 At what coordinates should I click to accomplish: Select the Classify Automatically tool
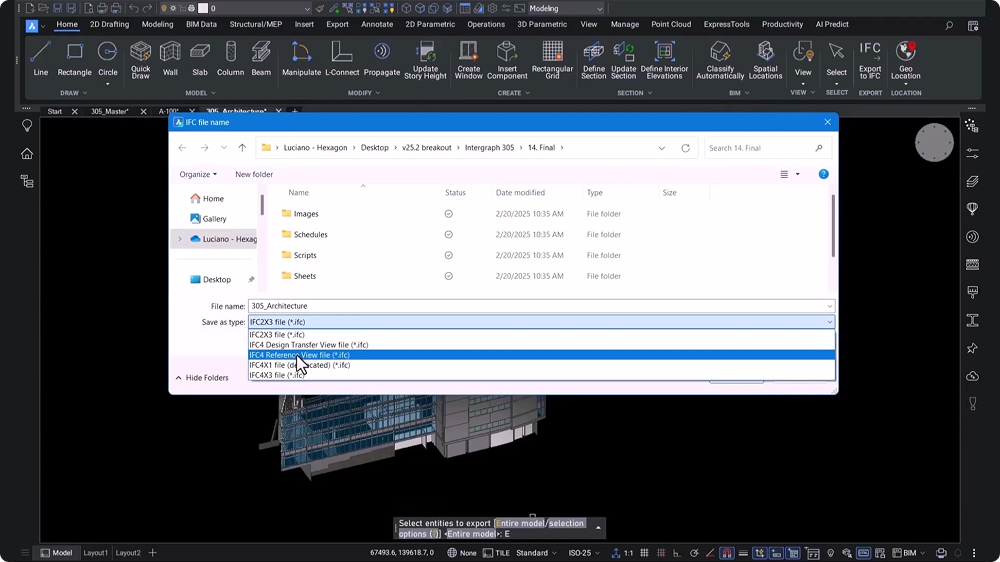tap(720, 60)
